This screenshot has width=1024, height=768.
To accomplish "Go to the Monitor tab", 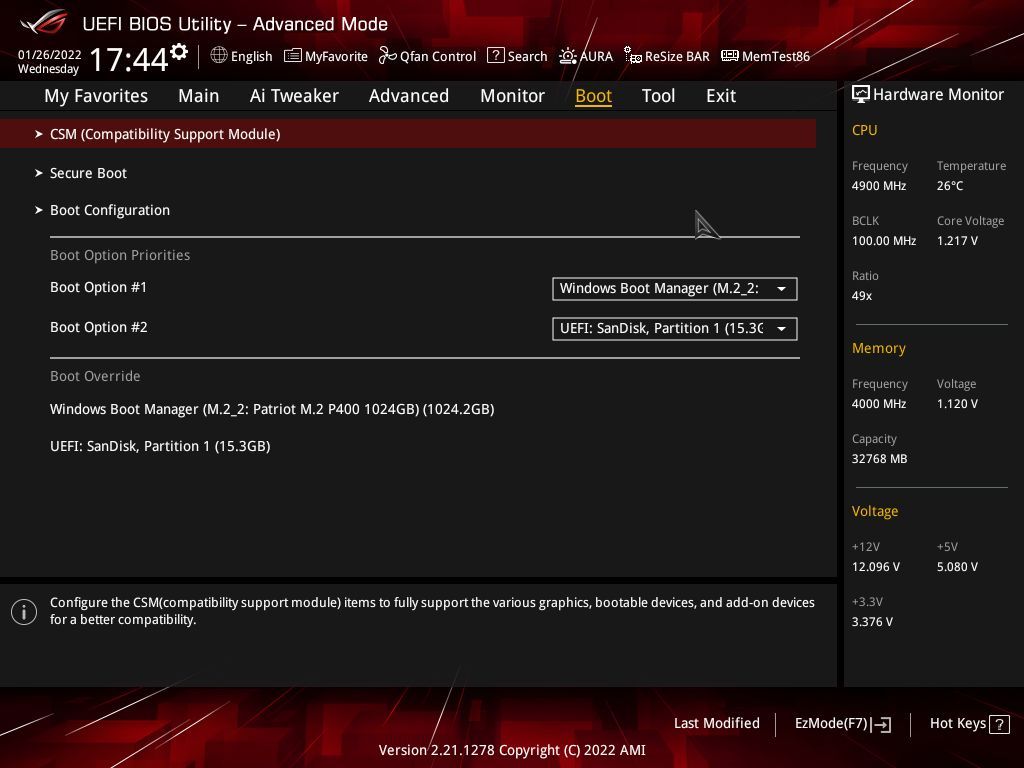I will 513,96.
